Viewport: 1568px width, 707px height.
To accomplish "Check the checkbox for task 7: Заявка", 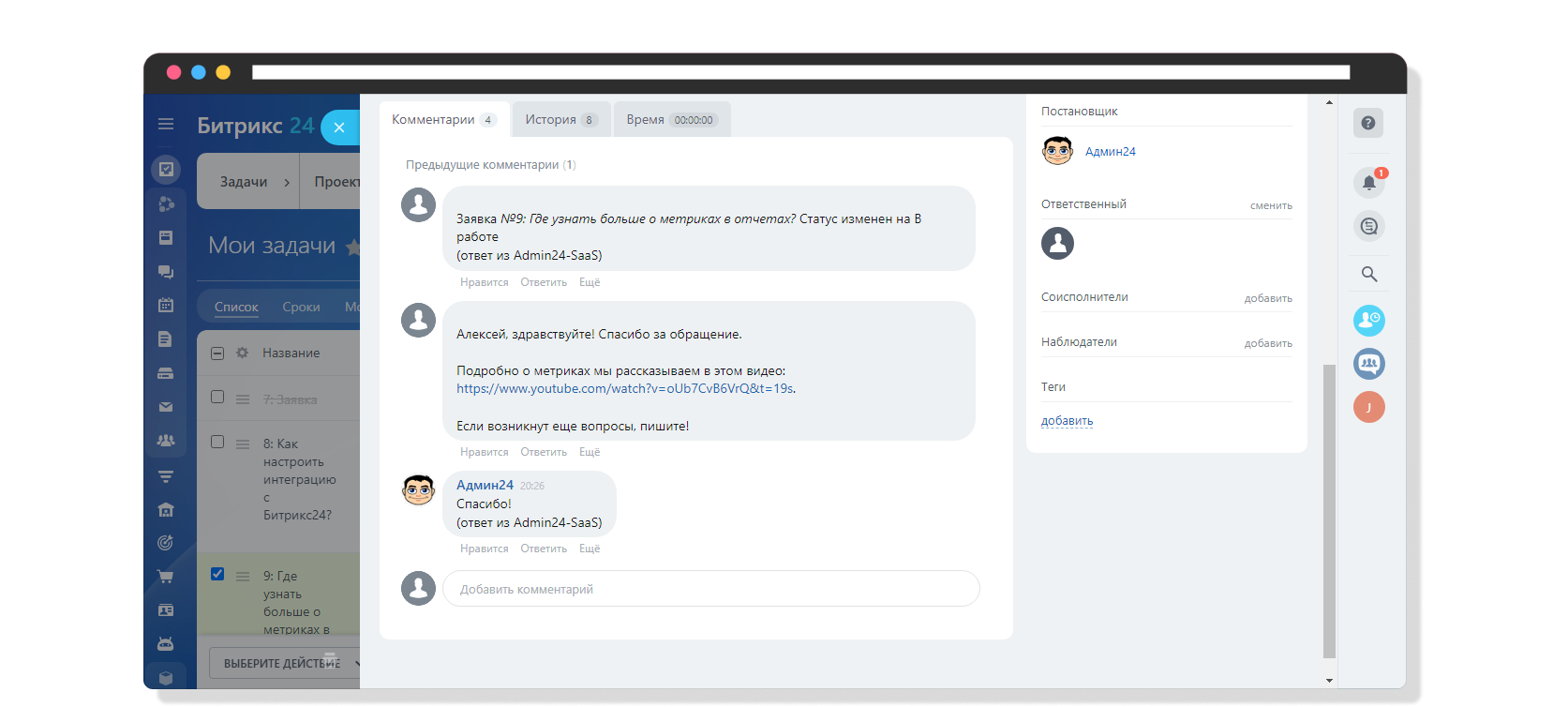I will [217, 397].
